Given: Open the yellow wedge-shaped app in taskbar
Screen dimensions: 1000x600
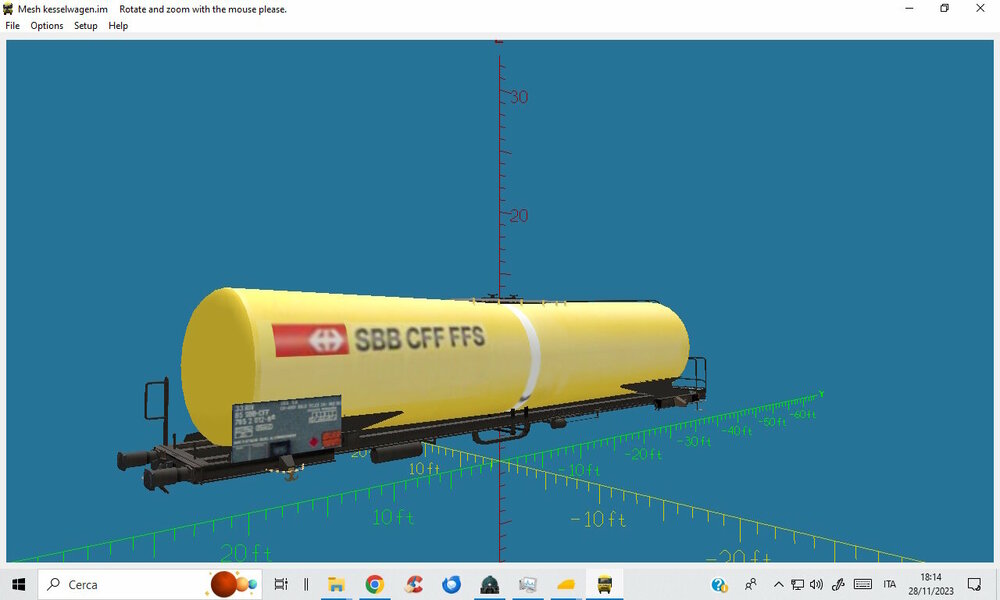Looking at the screenshot, I should point(566,584).
